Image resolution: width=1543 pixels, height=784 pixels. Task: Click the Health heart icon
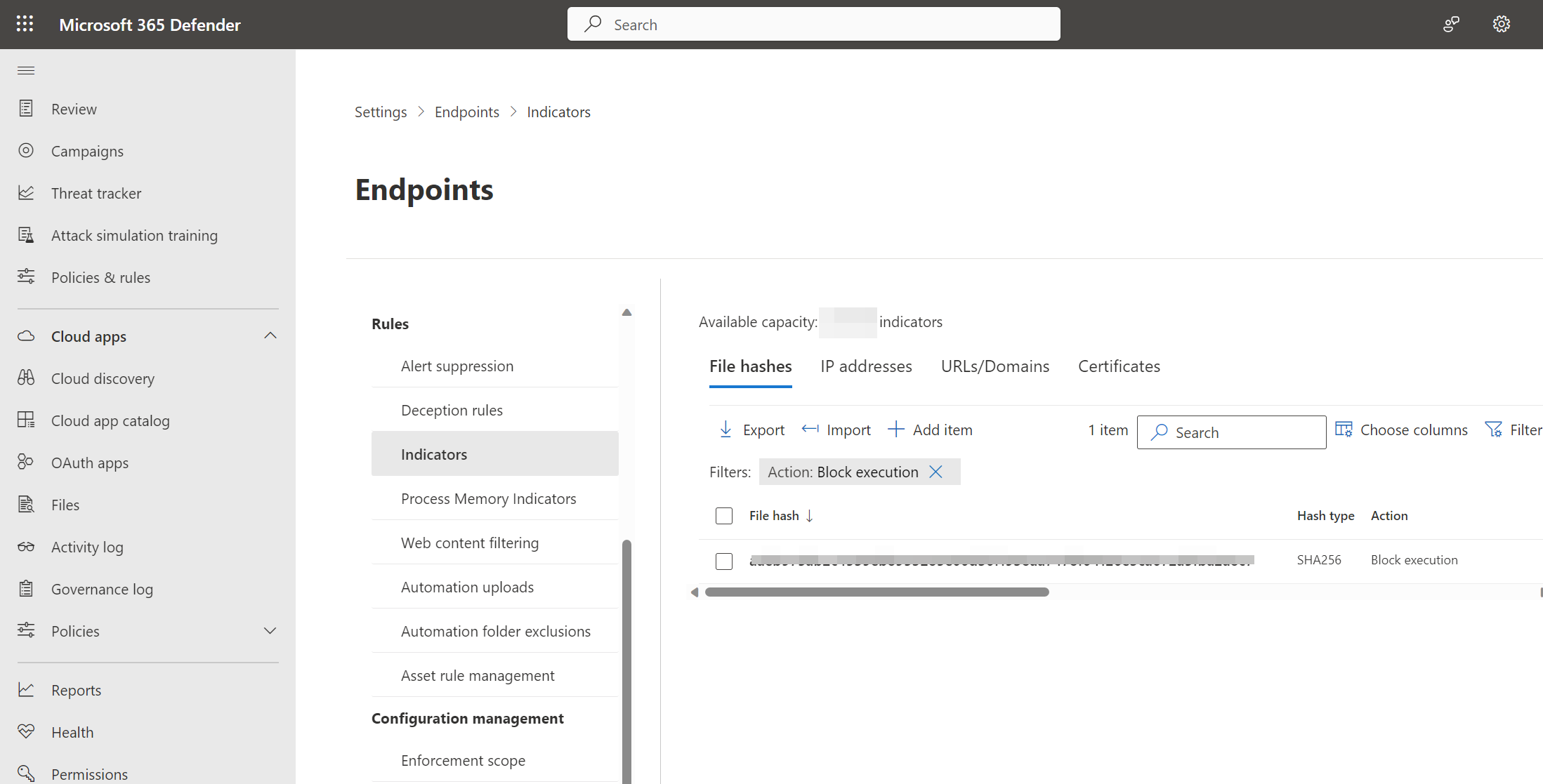(26, 731)
